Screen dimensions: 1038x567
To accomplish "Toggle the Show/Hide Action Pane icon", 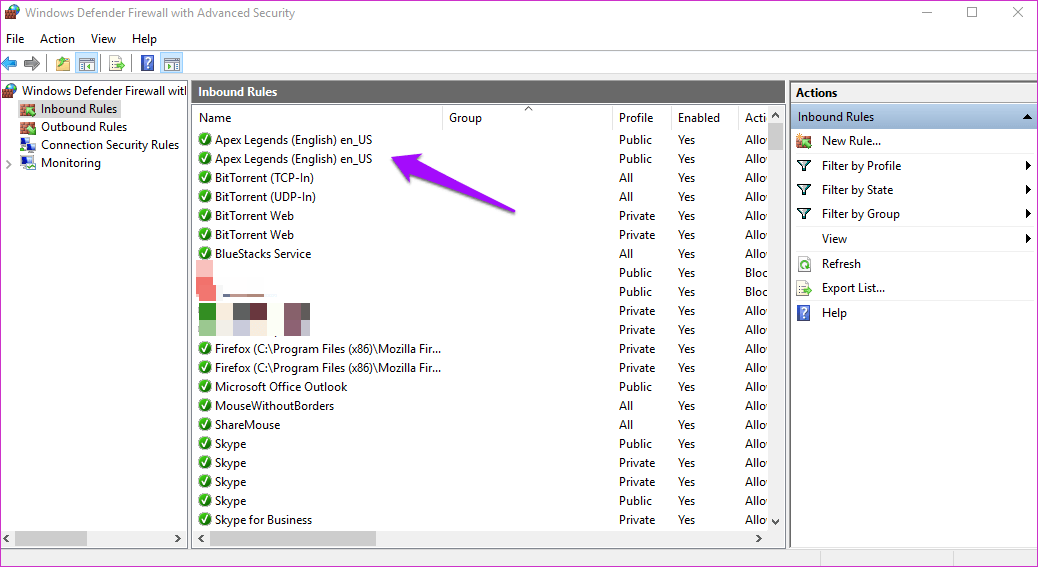I will (x=171, y=64).
